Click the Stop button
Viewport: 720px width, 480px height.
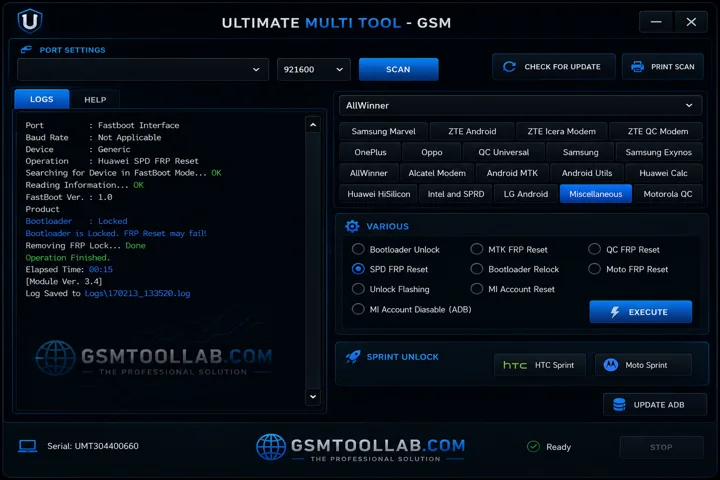[x=661, y=447]
